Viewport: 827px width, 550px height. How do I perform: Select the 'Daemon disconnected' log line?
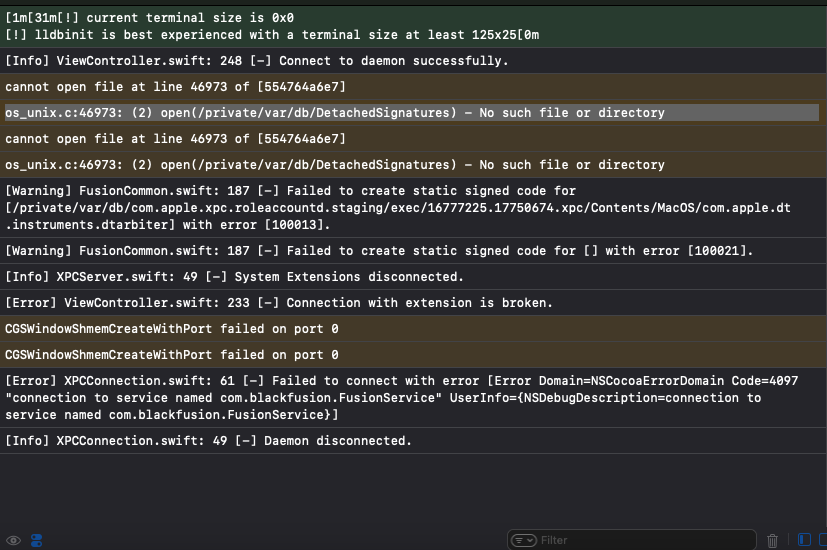tap(208, 441)
